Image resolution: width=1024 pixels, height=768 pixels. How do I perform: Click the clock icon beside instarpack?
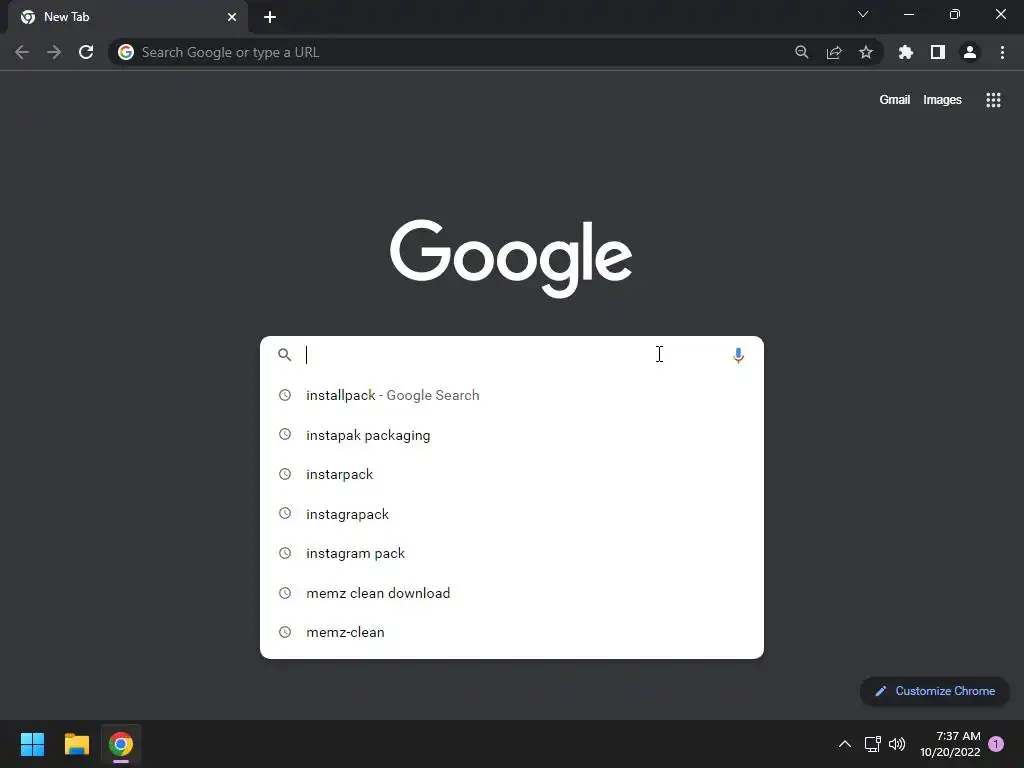point(285,474)
